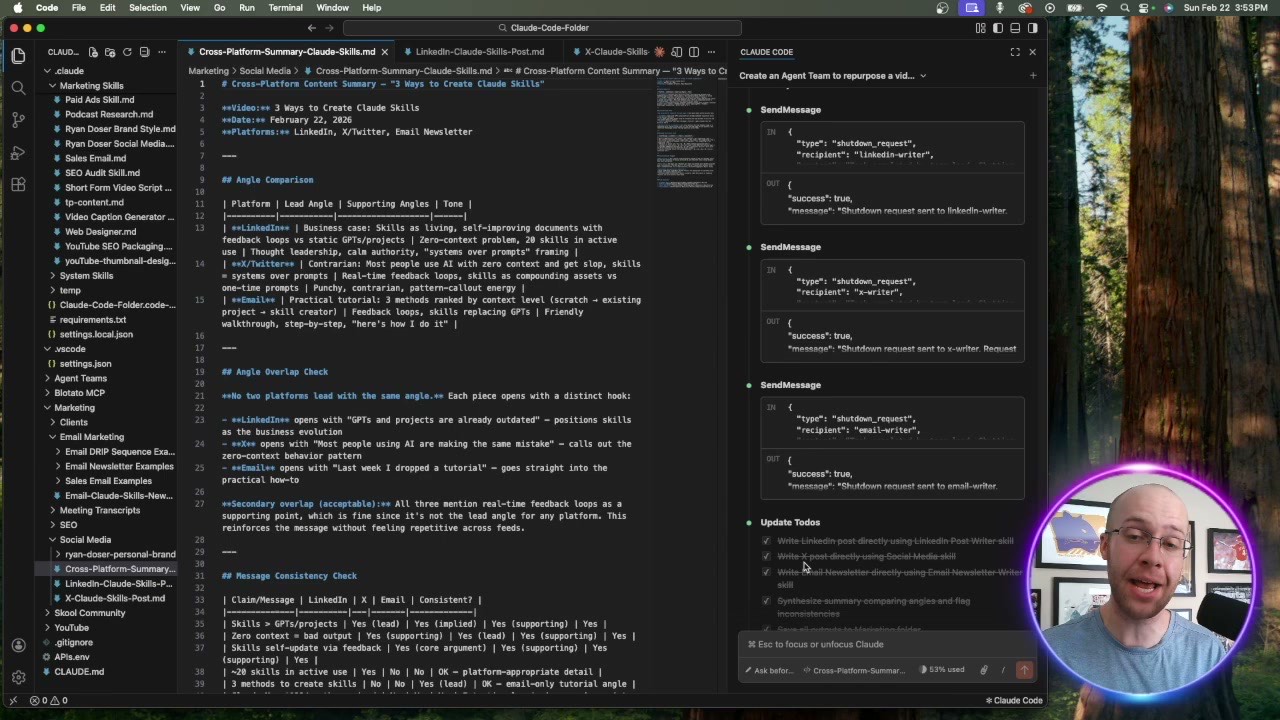Click the errors and warnings status bar indicator
The image size is (1280, 720).
pyautogui.click(x=49, y=701)
